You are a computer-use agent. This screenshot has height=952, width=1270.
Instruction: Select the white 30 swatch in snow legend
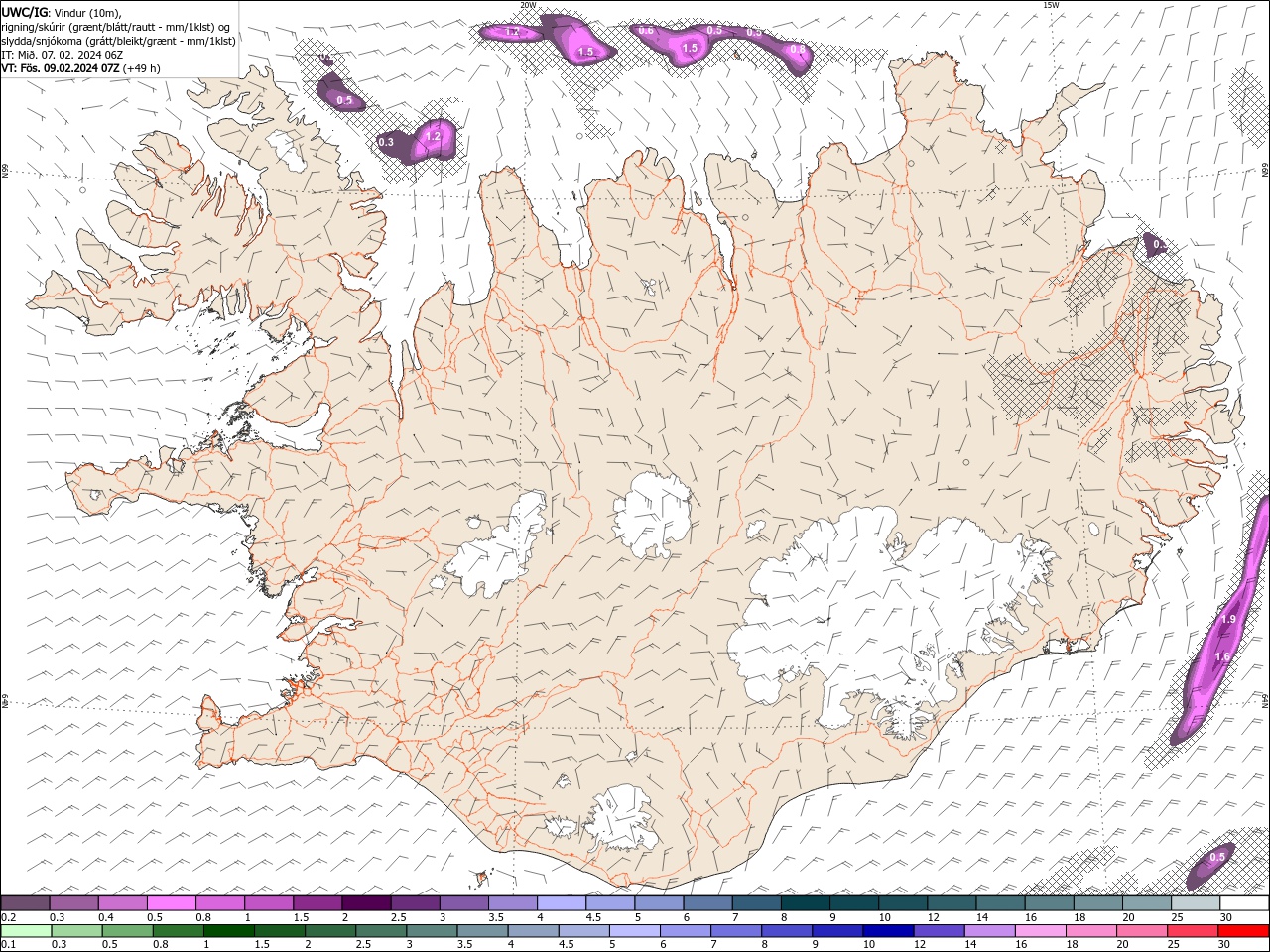pos(1243,903)
